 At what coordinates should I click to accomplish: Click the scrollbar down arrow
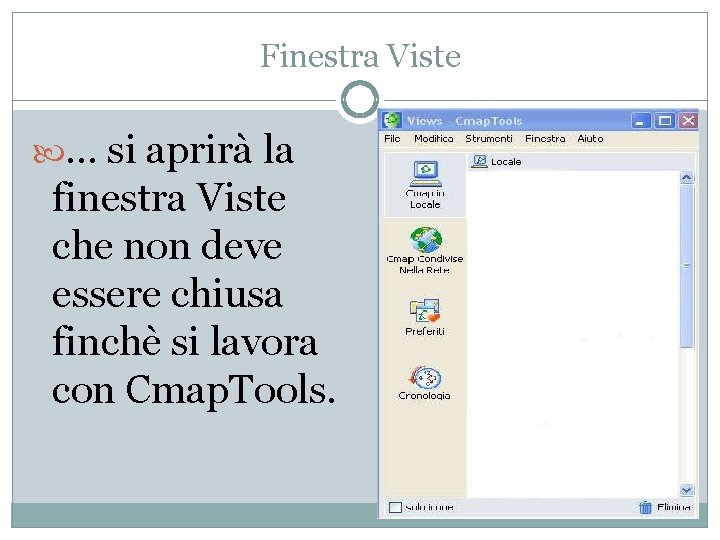pyautogui.click(x=686, y=490)
